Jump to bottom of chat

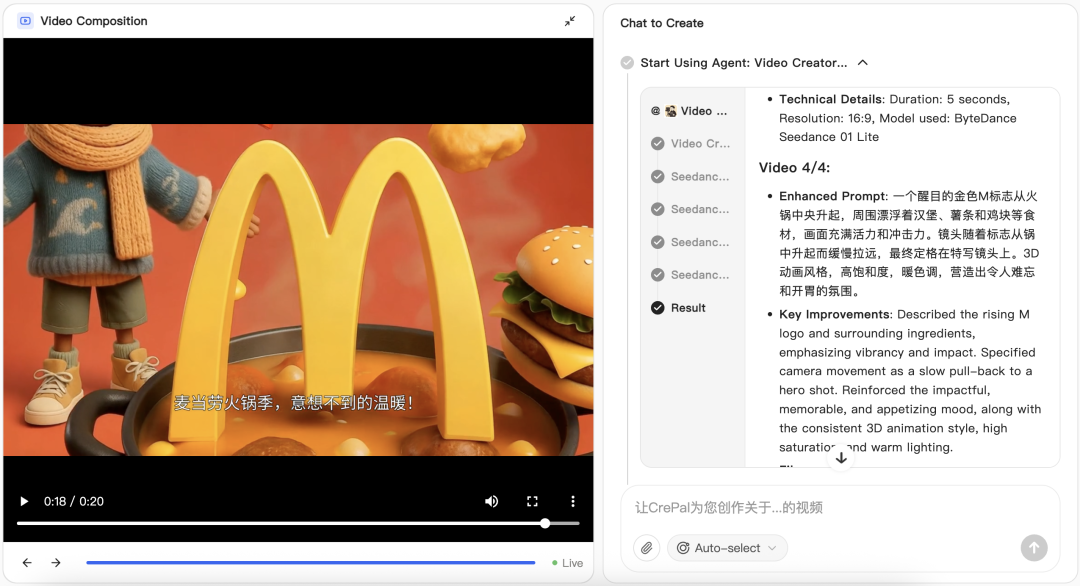pos(841,458)
